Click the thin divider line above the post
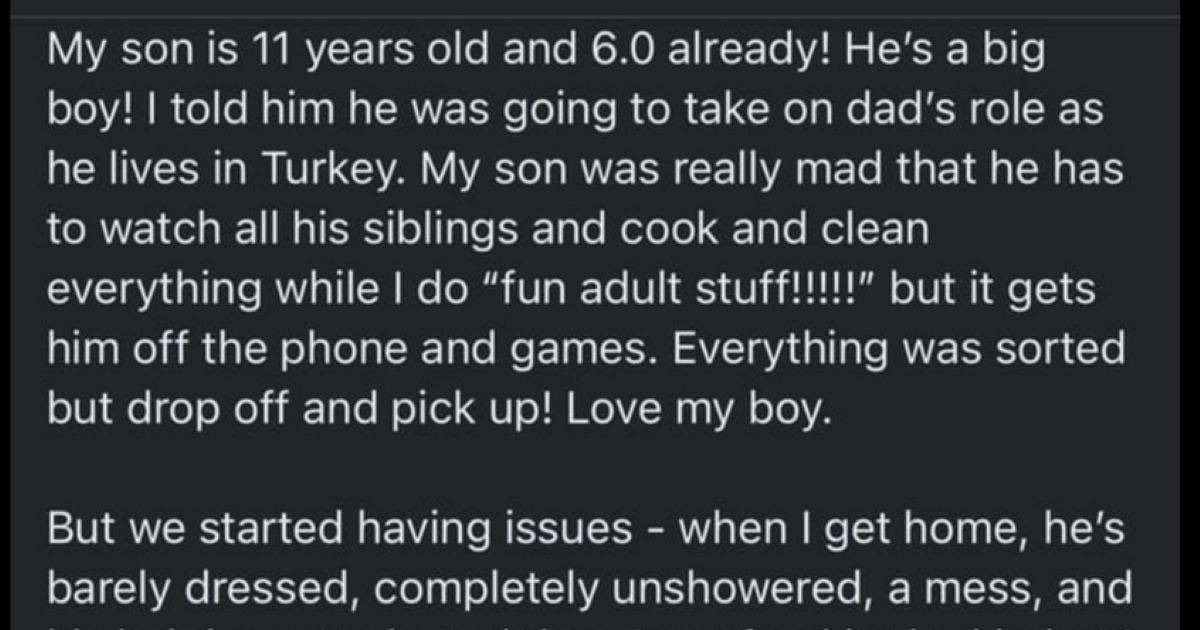This screenshot has height=630, width=1200. click(600, 14)
